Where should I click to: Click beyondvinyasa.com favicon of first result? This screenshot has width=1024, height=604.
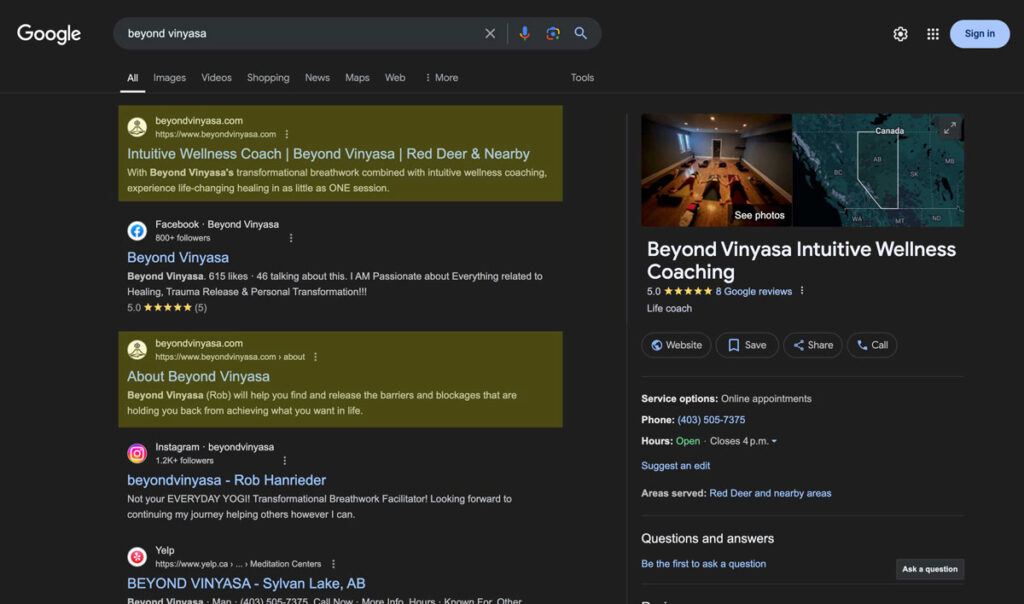137,127
